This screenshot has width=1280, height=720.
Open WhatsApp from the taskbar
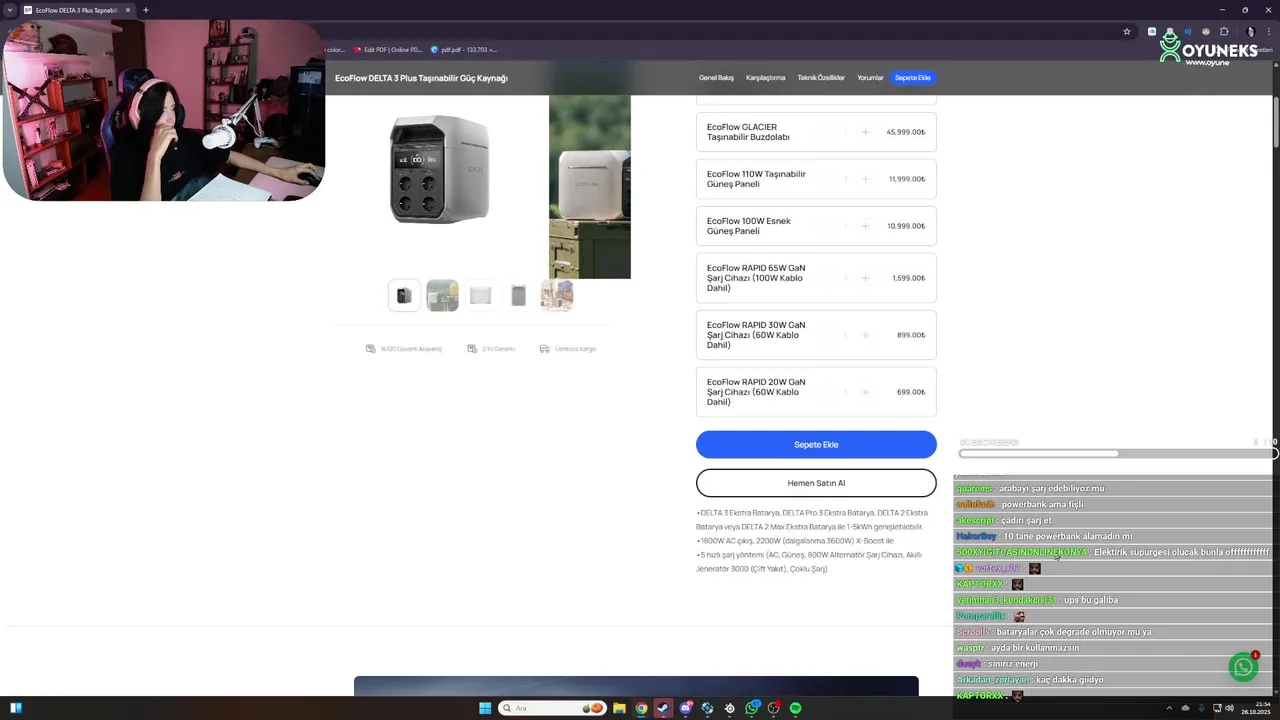click(752, 708)
